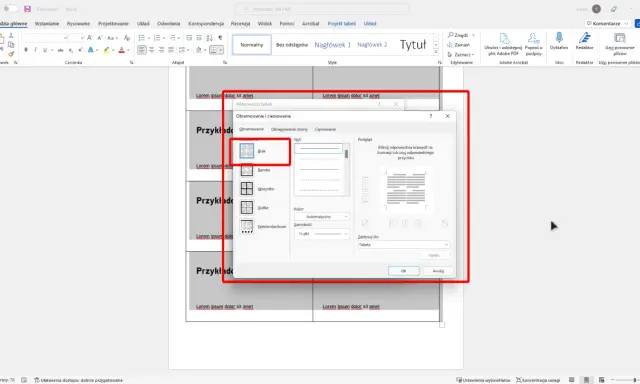The height and width of the screenshot is (384, 640).
Task: Toggle Italic formatting in ribbon
Action: click(x=36, y=50)
